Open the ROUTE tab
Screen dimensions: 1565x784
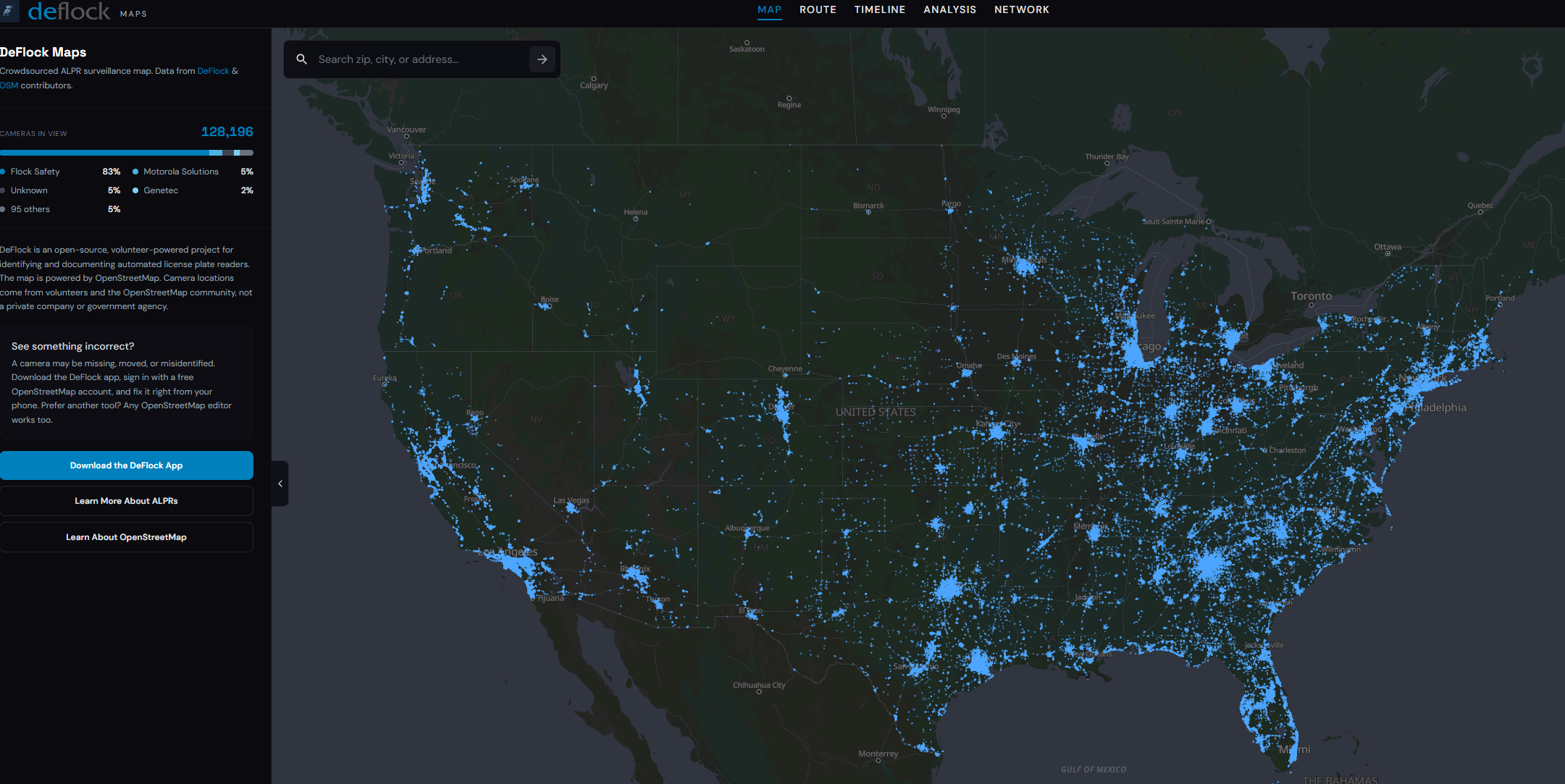point(818,9)
